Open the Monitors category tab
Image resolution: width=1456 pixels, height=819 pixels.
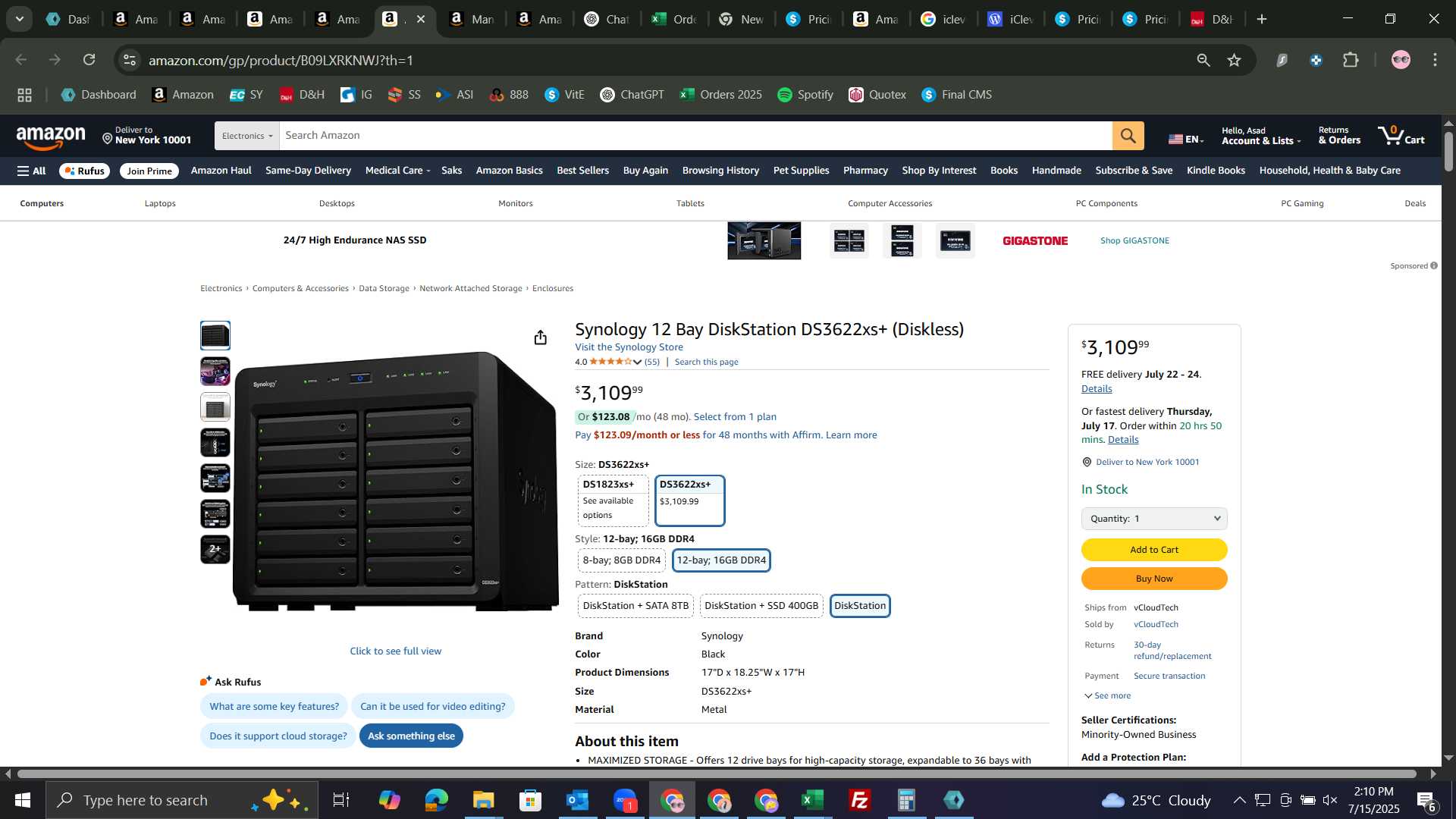[516, 203]
